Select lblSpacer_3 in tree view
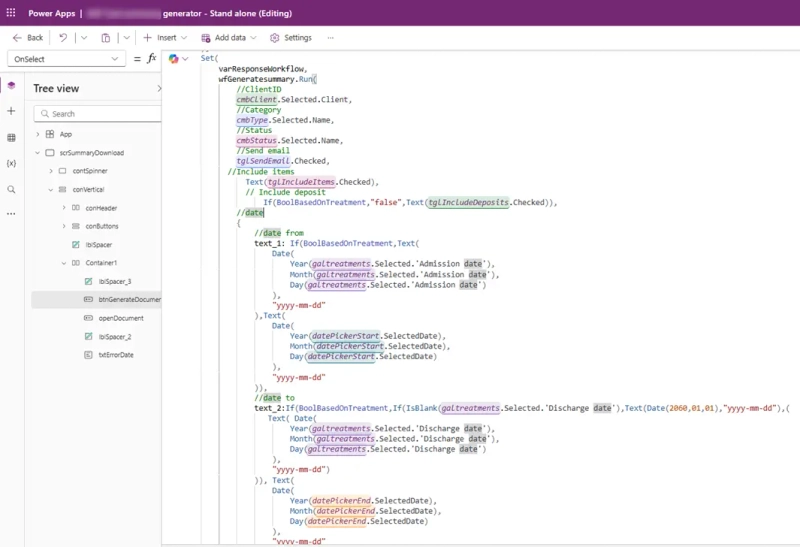 click(x=115, y=281)
